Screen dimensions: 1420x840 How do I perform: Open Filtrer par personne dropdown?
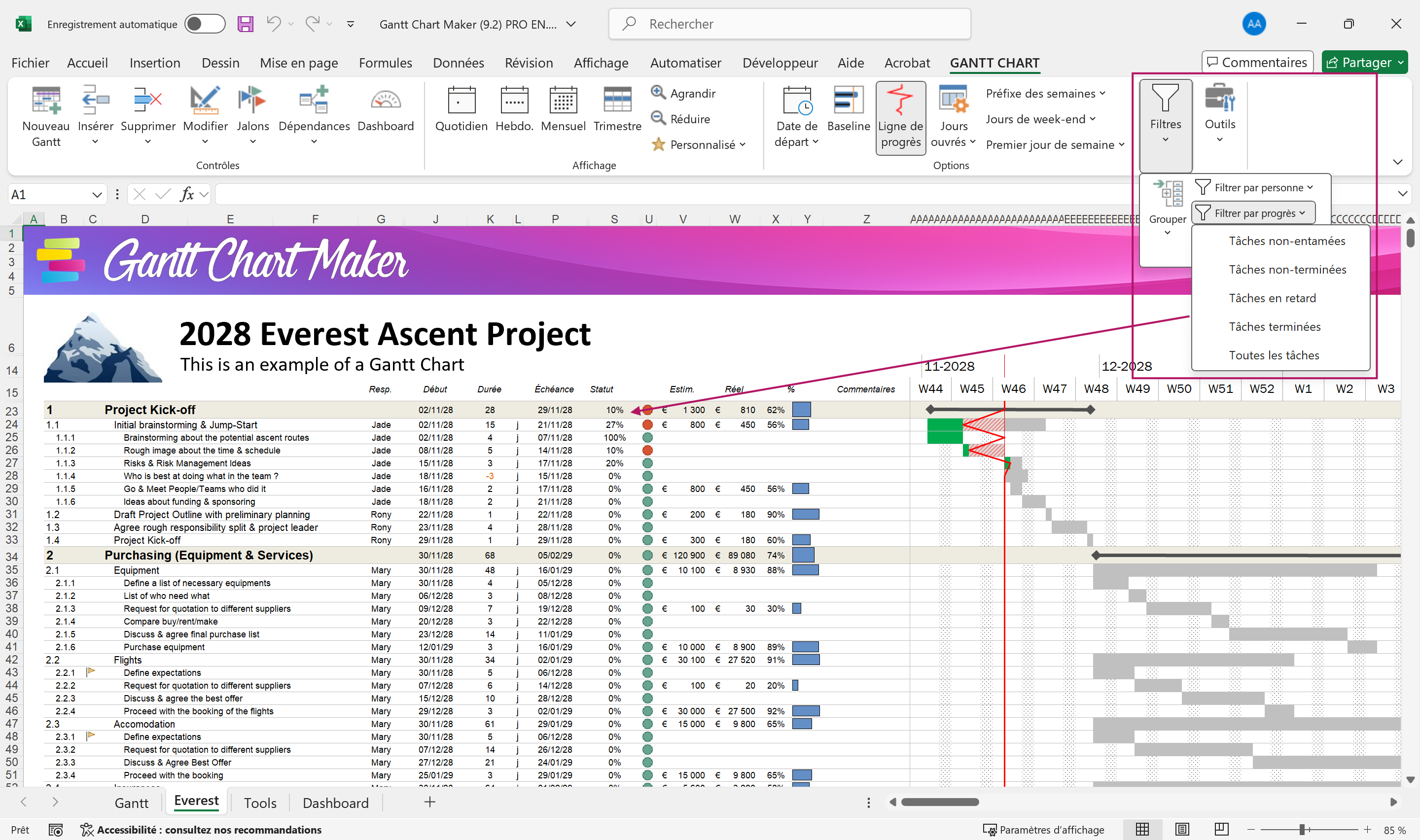[x=1253, y=187]
